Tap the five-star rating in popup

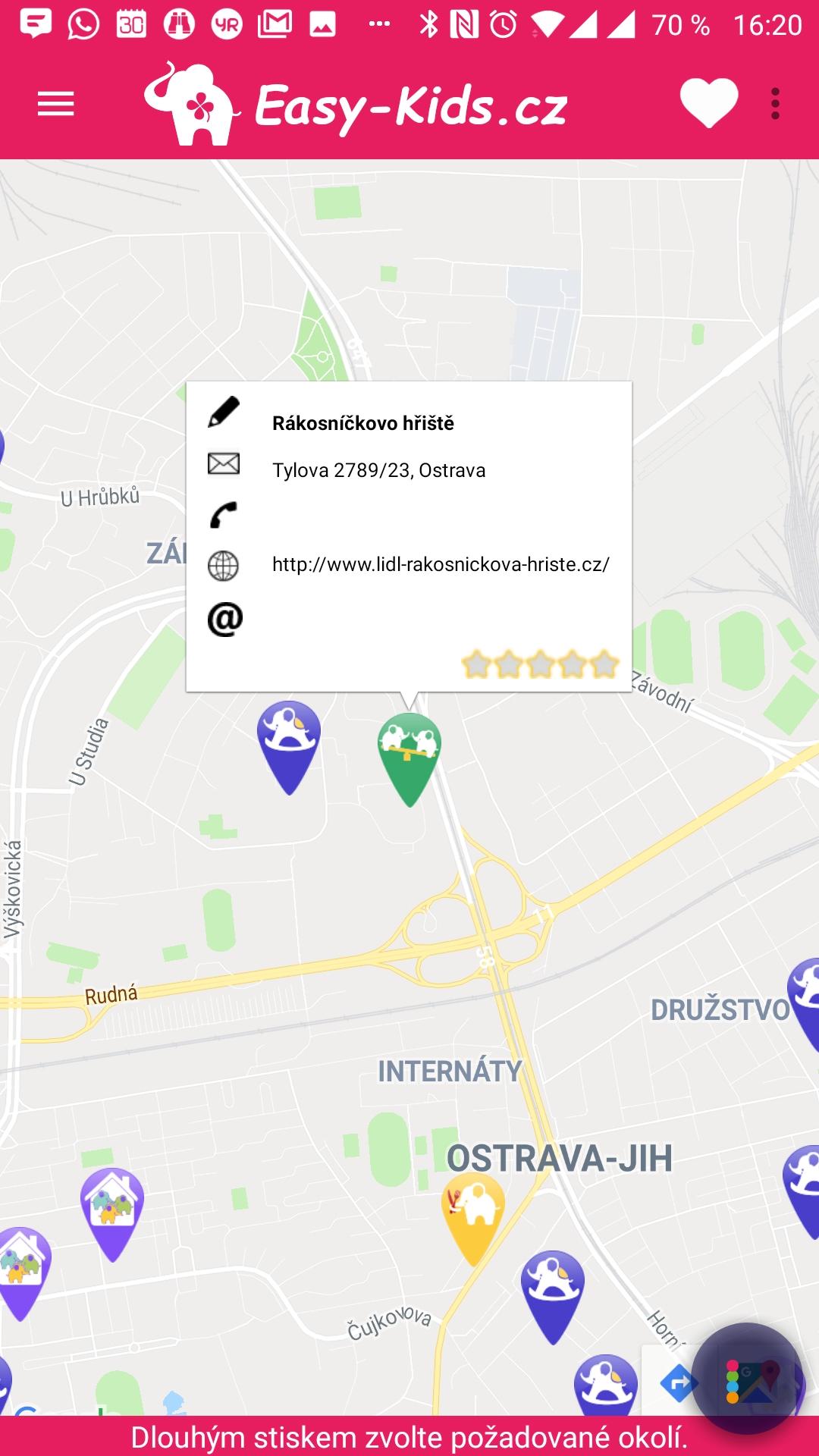(x=541, y=664)
